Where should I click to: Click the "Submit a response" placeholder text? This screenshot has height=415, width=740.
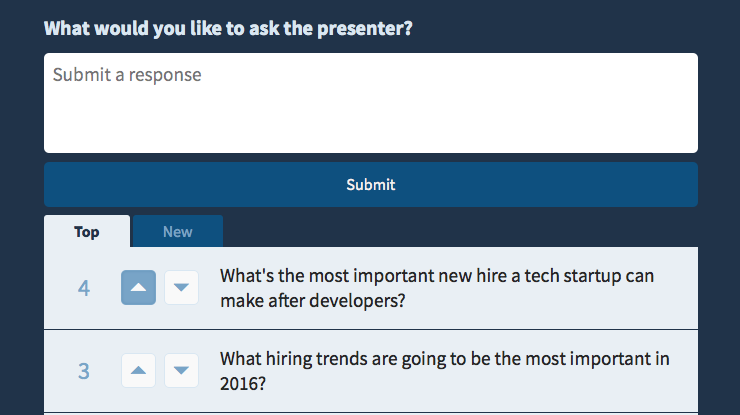(127, 75)
